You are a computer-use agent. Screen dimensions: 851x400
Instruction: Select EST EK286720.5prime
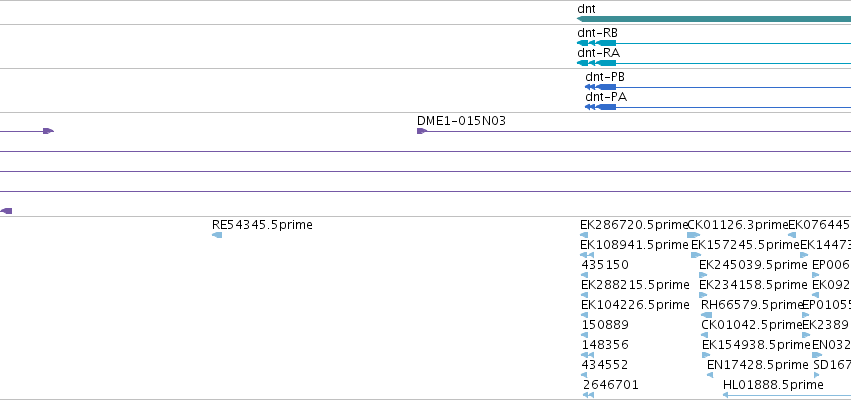[x=633, y=225]
